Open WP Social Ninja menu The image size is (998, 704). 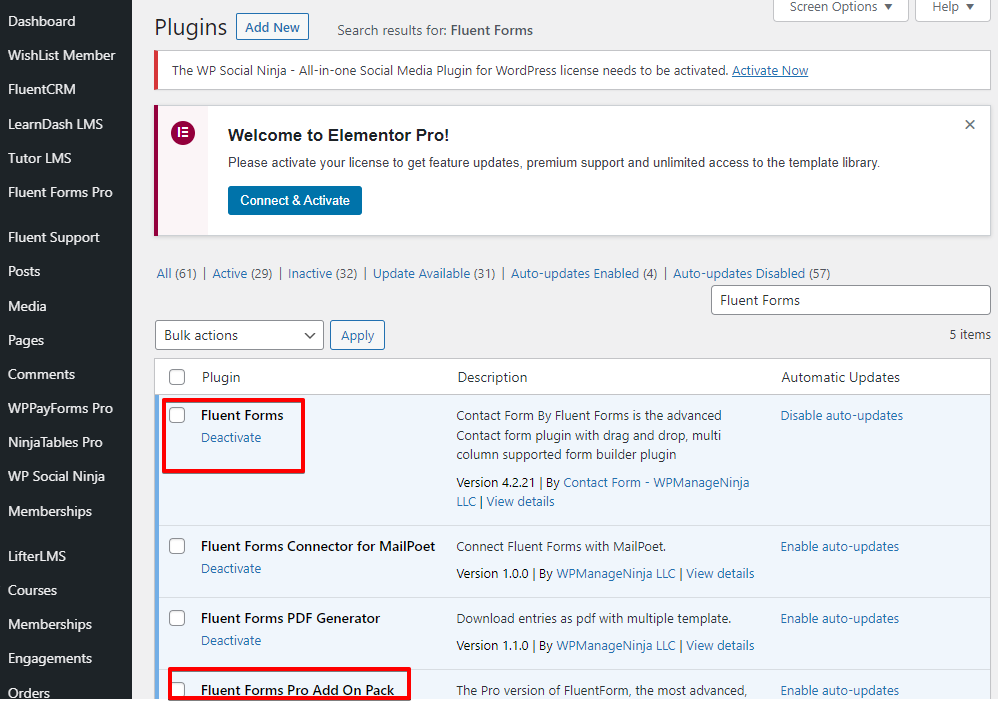(x=56, y=476)
